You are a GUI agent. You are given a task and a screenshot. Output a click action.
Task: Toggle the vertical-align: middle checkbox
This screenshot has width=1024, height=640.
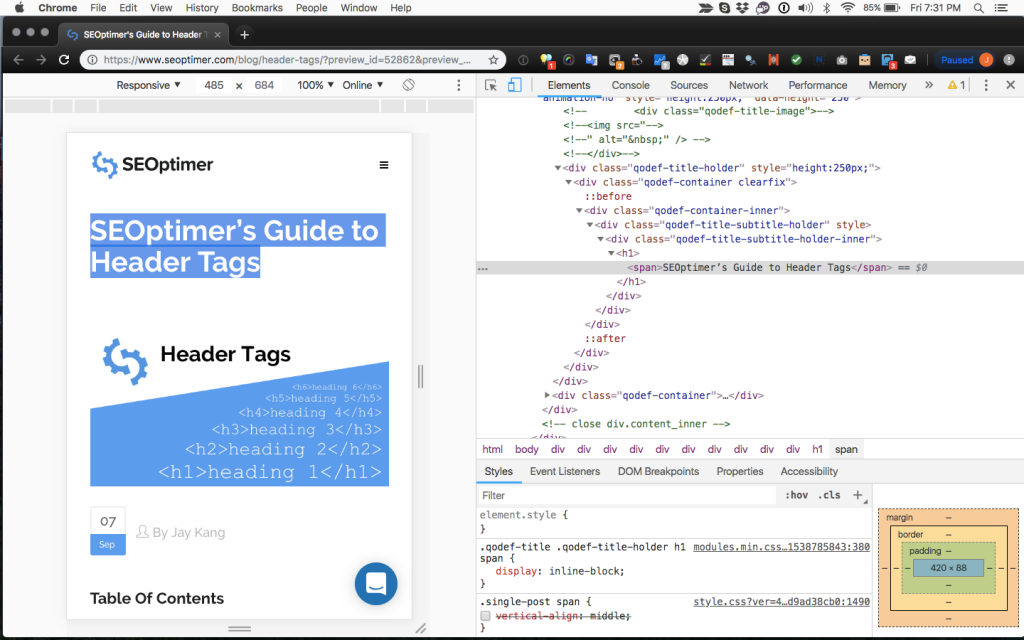coord(486,616)
